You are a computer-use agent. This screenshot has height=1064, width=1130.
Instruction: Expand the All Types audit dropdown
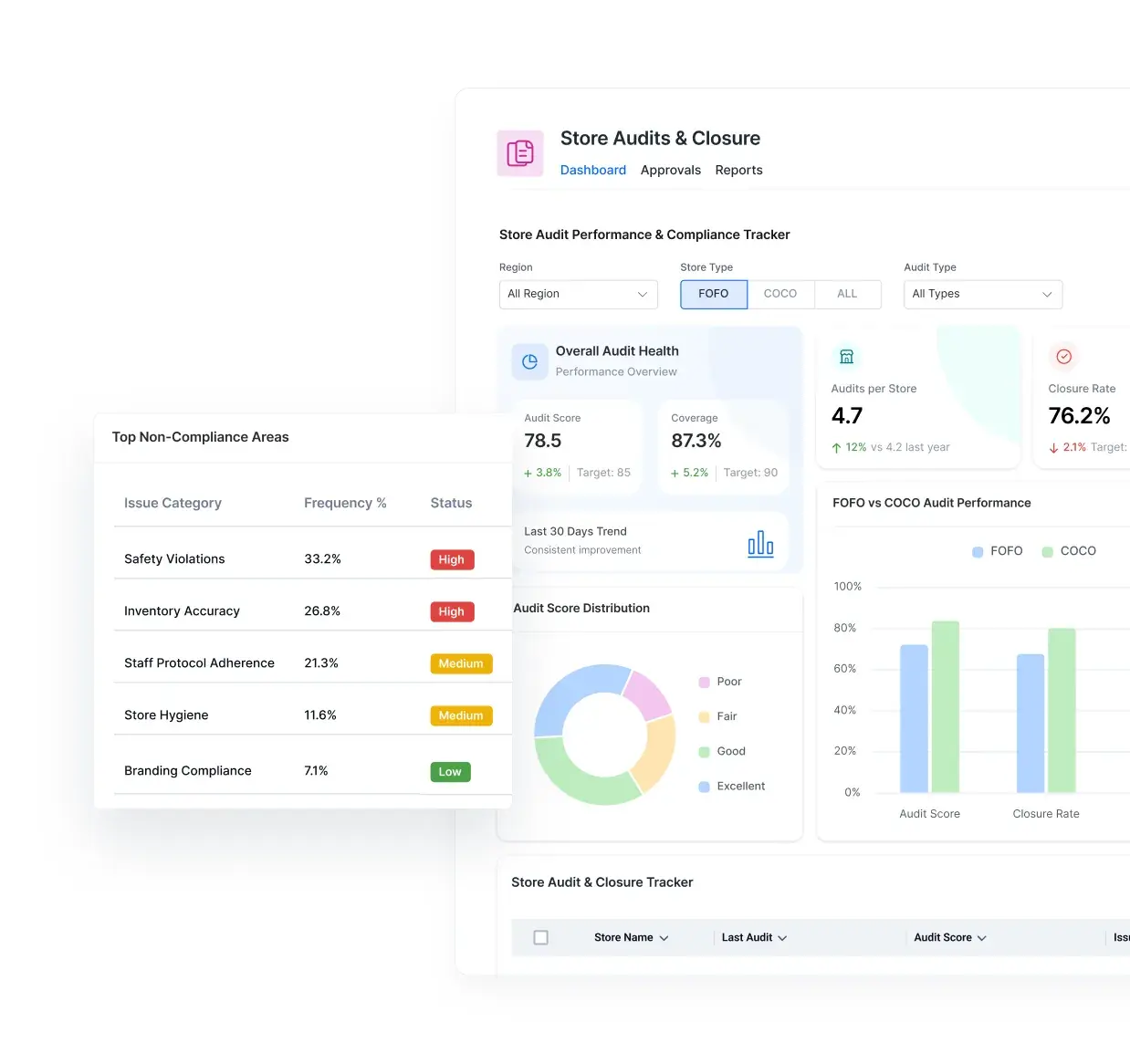click(982, 294)
